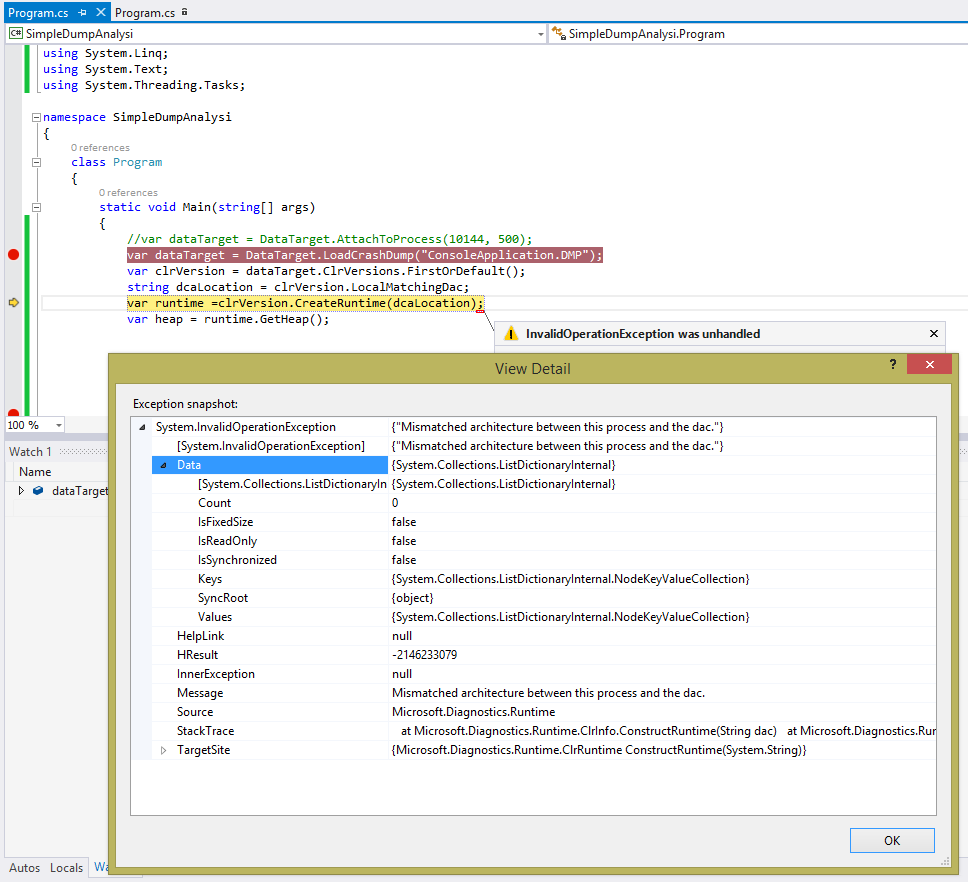Close the View Detail dialog via its red X

click(929, 364)
